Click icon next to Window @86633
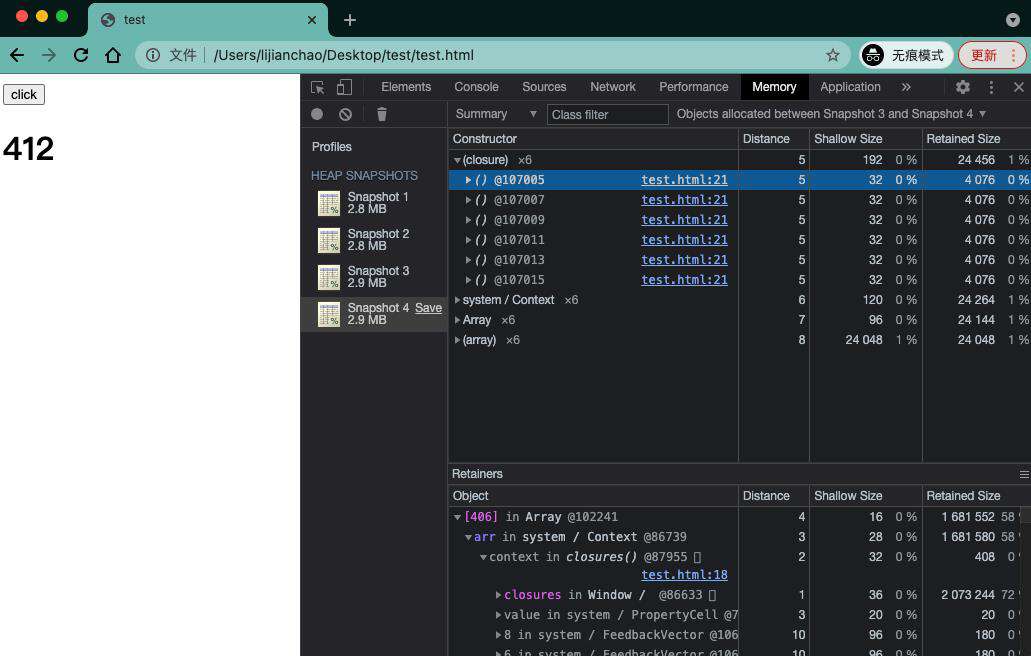1031x656 pixels. click(712, 595)
